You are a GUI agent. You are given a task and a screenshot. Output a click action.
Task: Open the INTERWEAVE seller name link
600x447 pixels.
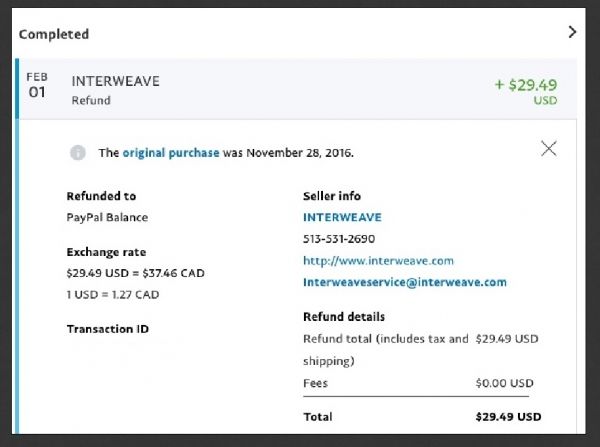click(342, 217)
